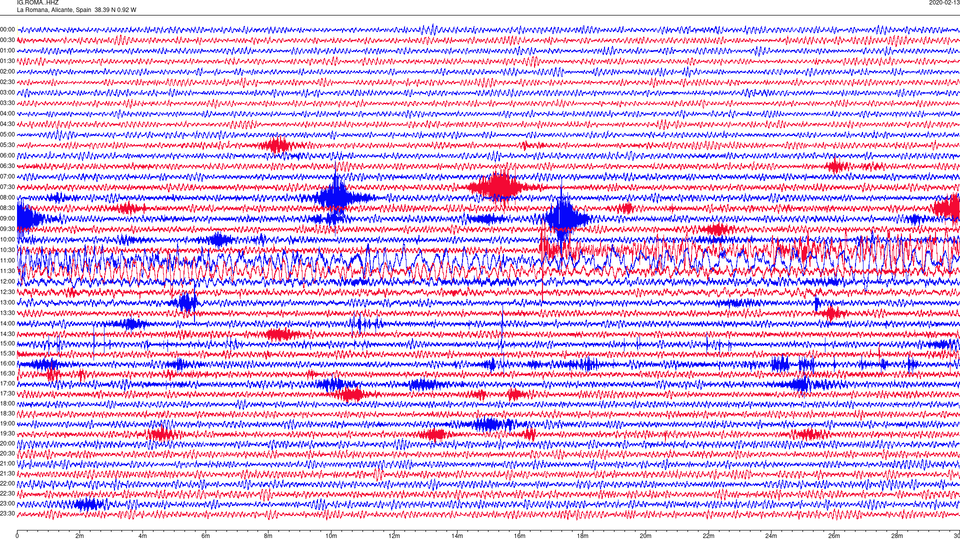Click the 04:00 hour label
Image resolution: width=960 pixels, height=540 pixels.
(7, 113)
